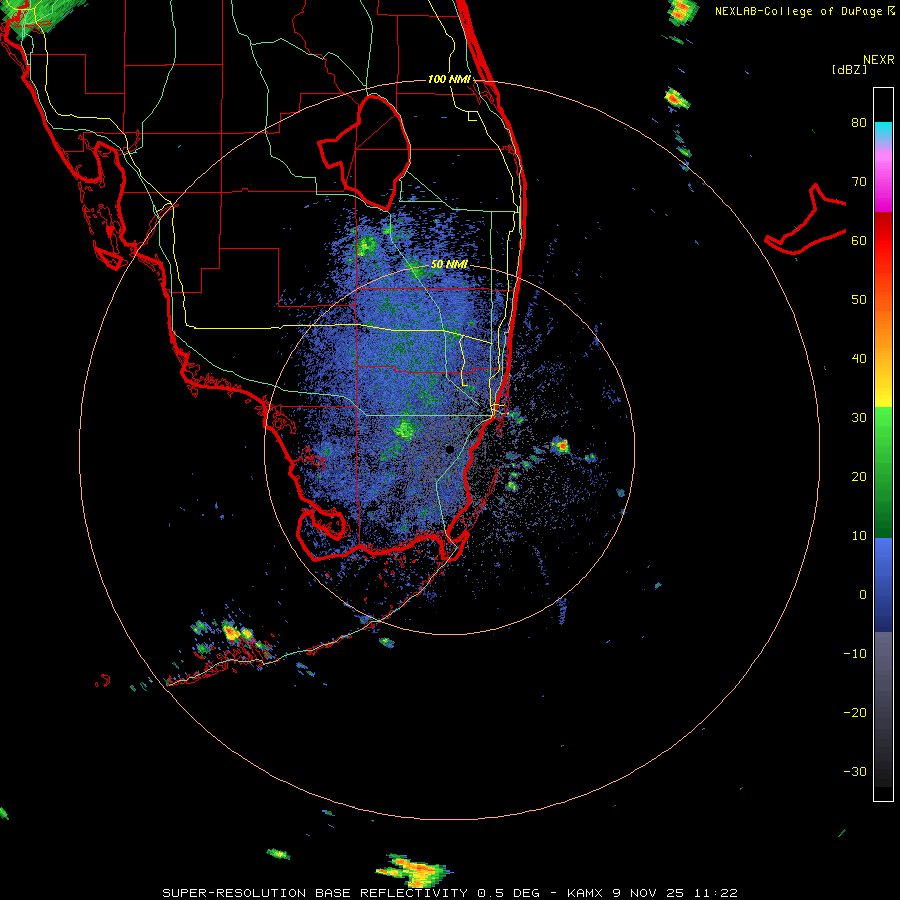Image resolution: width=900 pixels, height=900 pixels.
Task: Select the 50 value on the dBZ scale
Action: (859, 300)
